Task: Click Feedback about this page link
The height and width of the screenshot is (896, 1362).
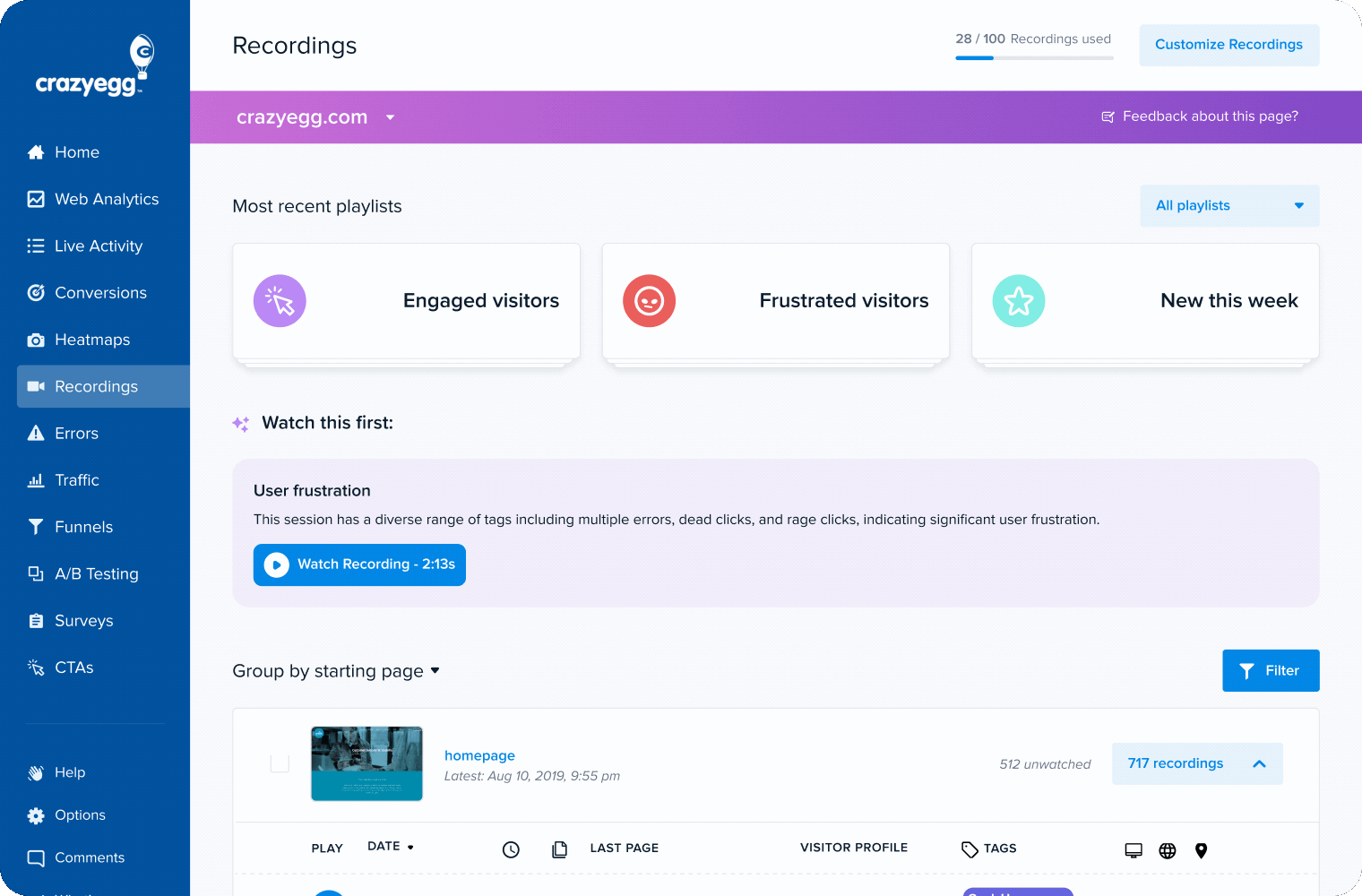Action: [1200, 116]
